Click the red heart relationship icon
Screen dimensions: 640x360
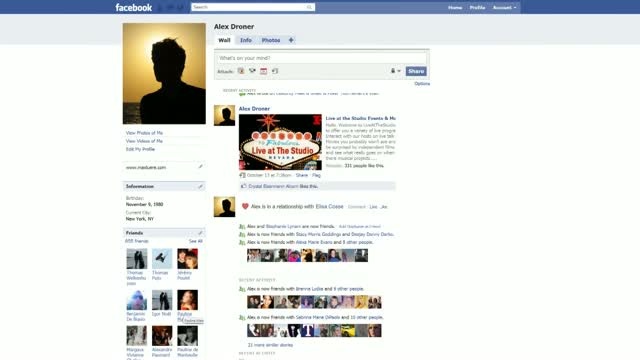click(245, 207)
